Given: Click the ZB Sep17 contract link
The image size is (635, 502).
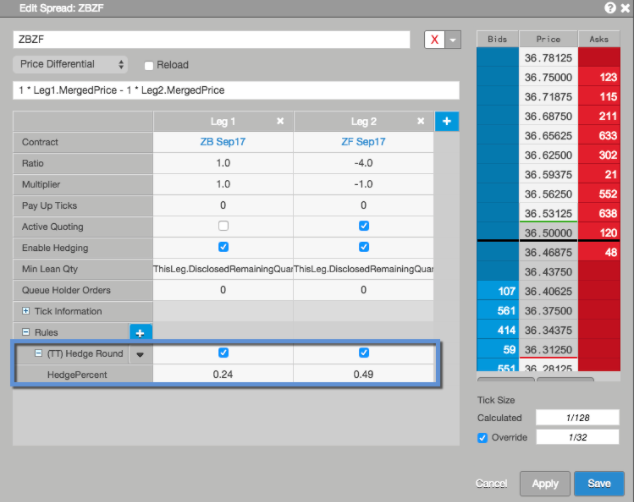Looking at the screenshot, I should pos(223,142).
